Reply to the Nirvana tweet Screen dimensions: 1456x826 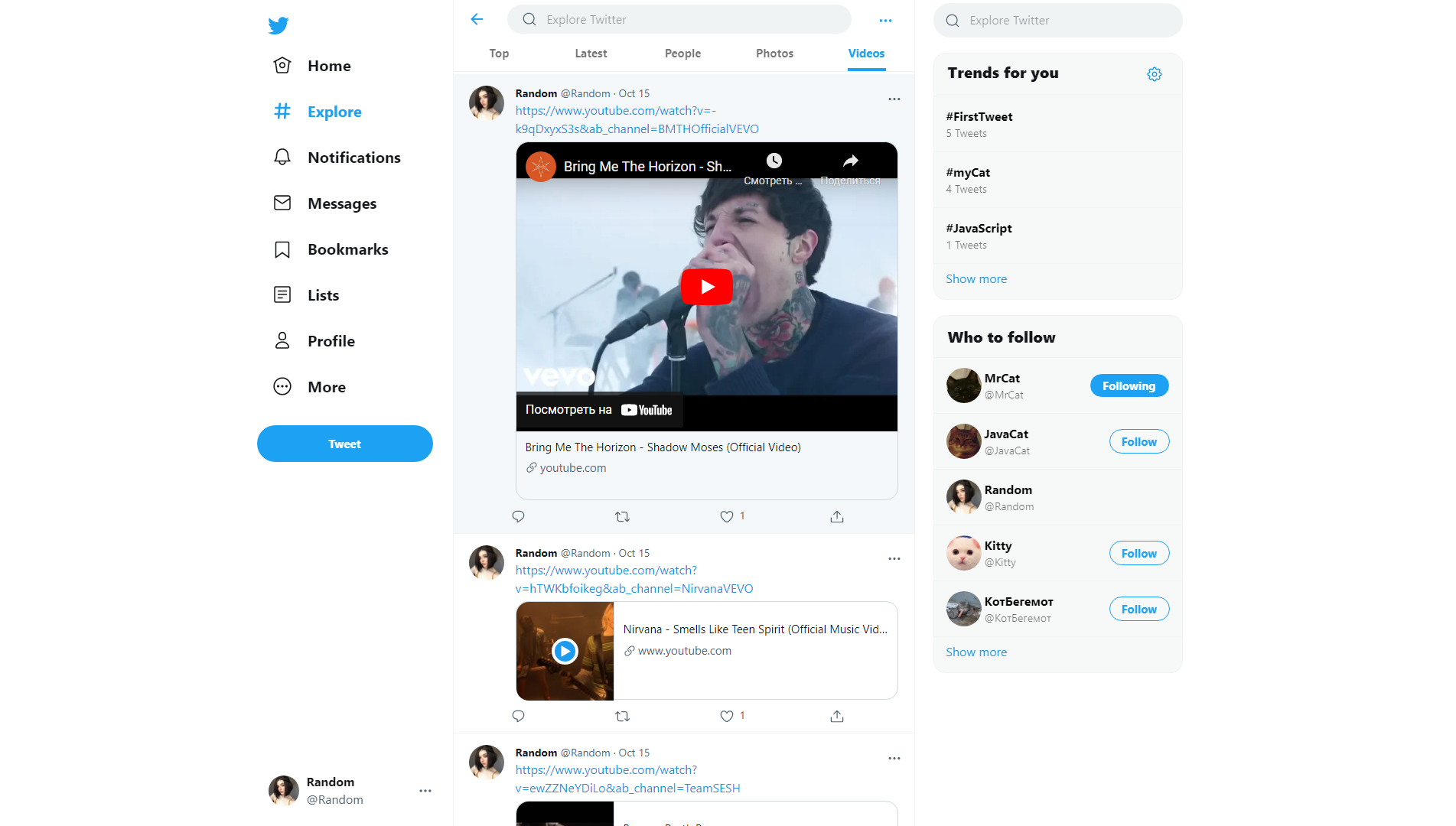pos(518,716)
